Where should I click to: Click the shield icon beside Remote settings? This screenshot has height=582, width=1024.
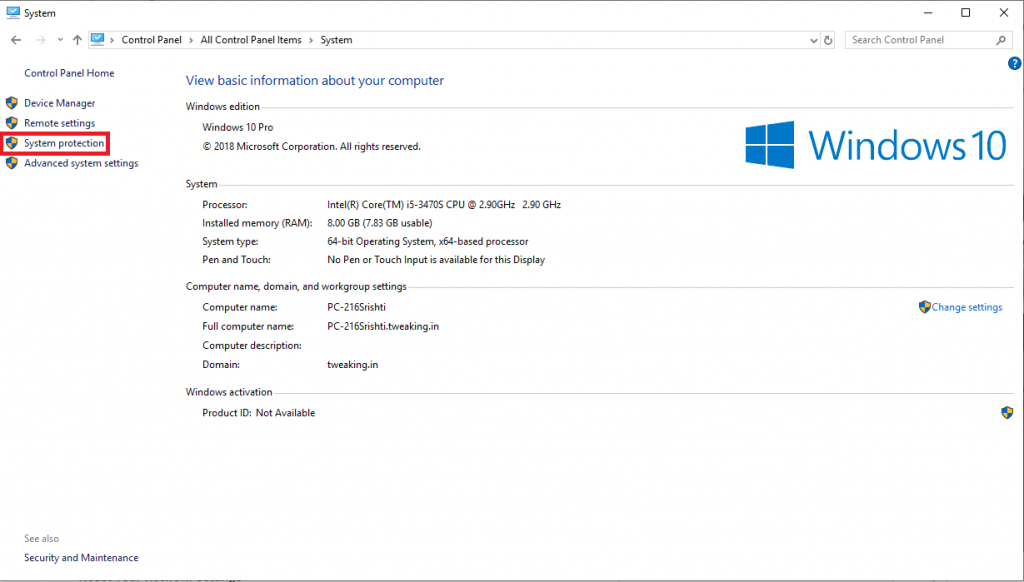point(12,123)
